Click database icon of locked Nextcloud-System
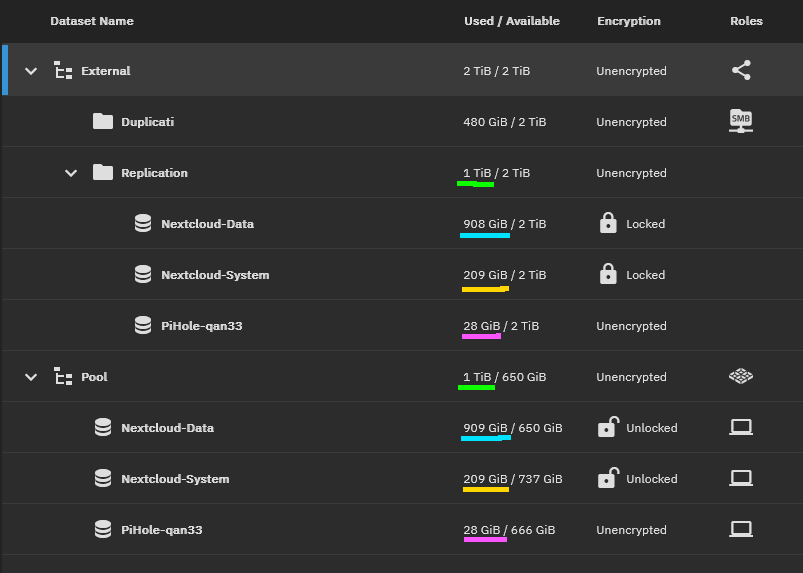Viewport: 803px width, 573px height. point(143,274)
